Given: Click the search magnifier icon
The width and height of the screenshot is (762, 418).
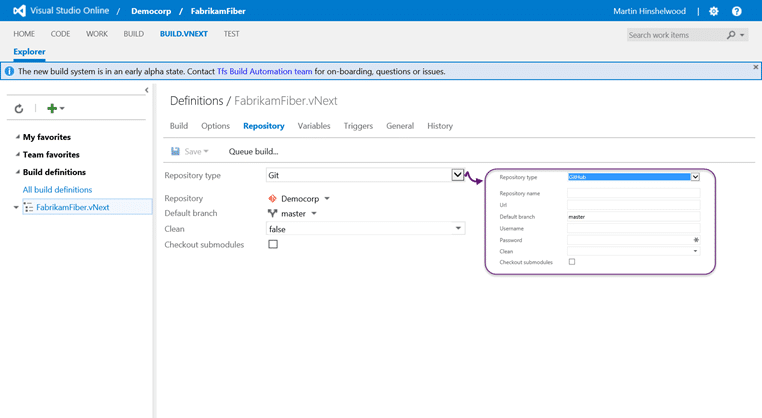Looking at the screenshot, I should click(731, 35).
